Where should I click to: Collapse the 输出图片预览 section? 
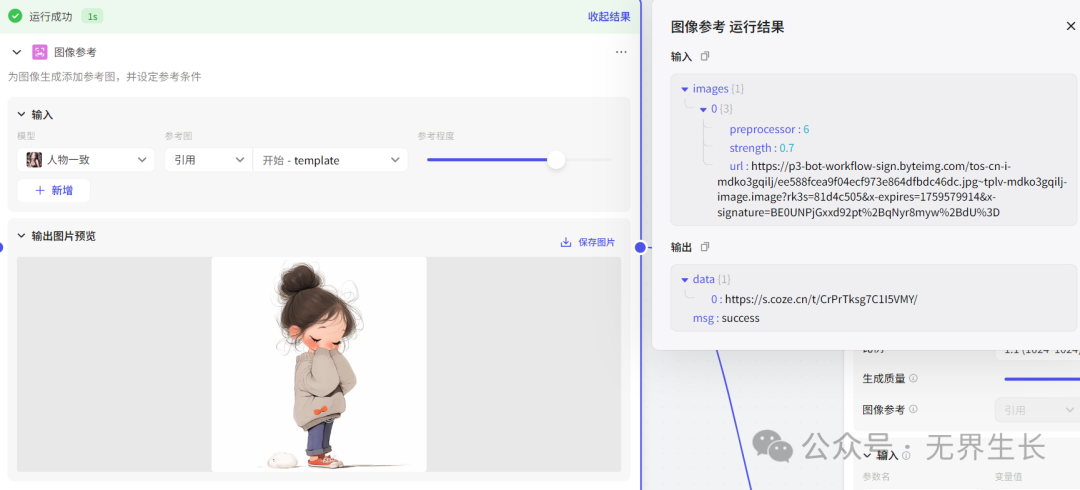(21, 236)
